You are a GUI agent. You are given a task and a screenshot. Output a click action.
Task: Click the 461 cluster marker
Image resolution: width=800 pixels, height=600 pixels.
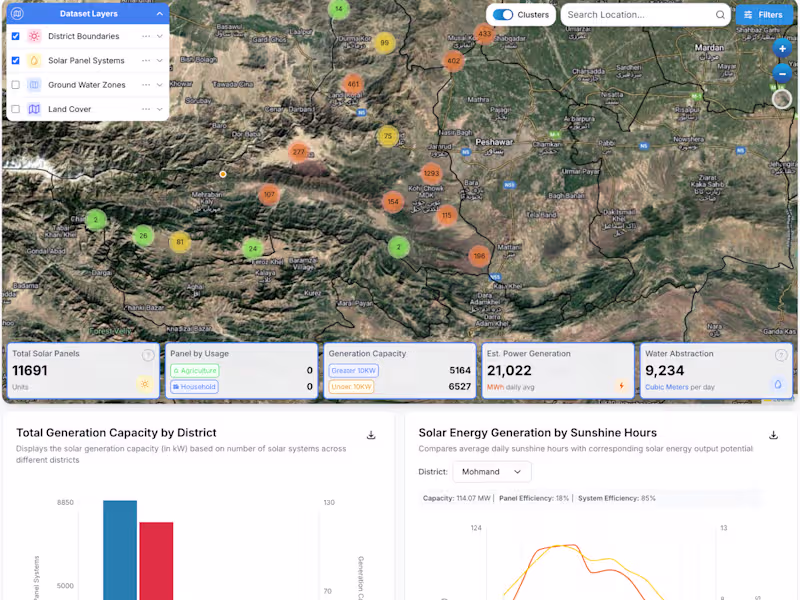(x=353, y=84)
